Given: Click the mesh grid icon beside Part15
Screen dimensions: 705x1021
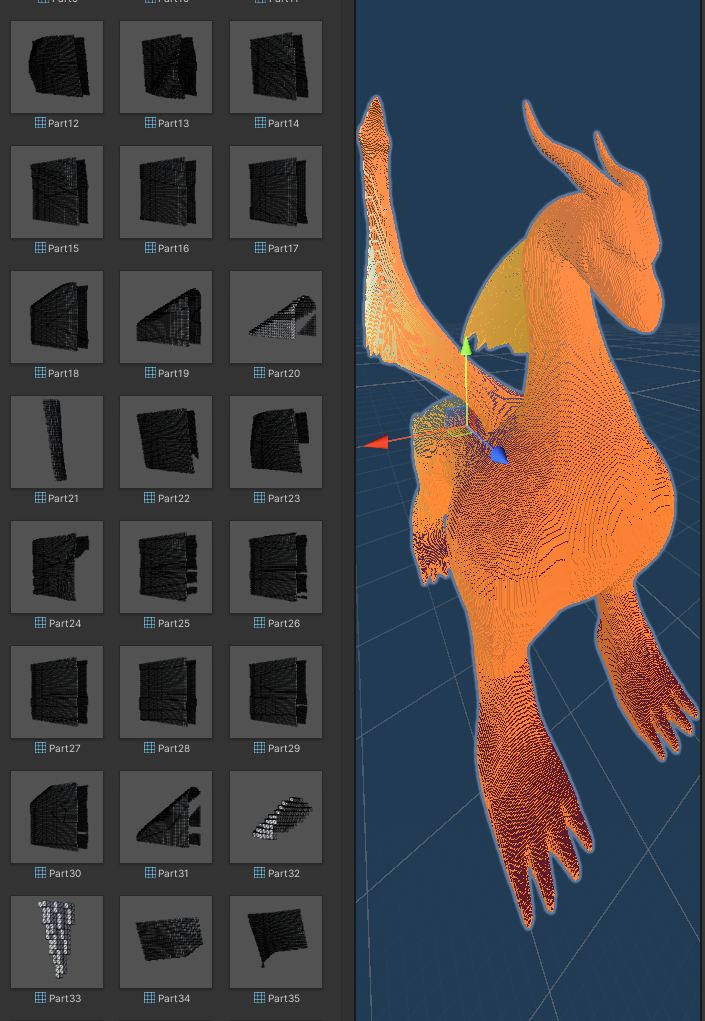Looking at the screenshot, I should [x=40, y=248].
